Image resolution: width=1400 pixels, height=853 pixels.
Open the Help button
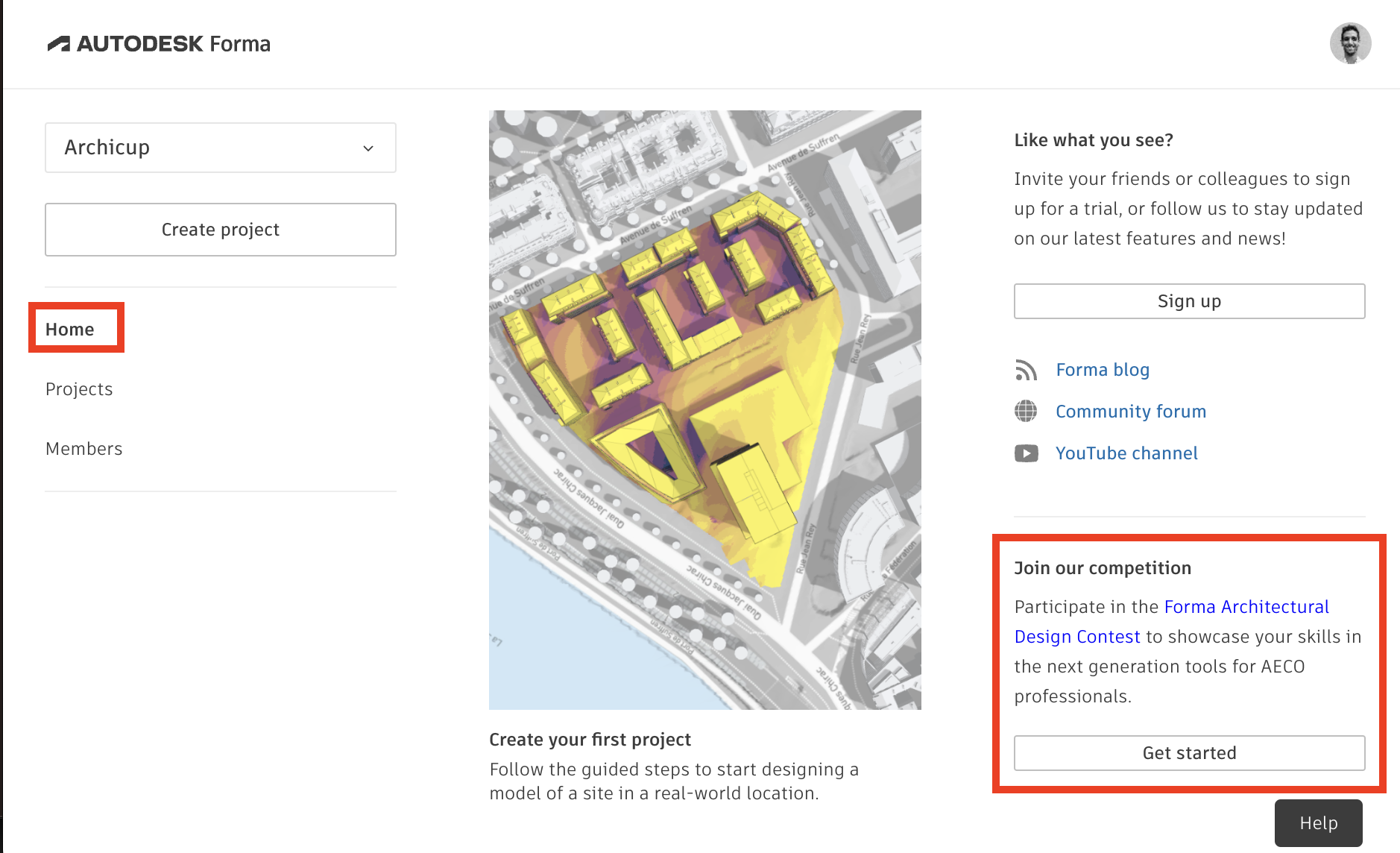pyautogui.click(x=1319, y=823)
